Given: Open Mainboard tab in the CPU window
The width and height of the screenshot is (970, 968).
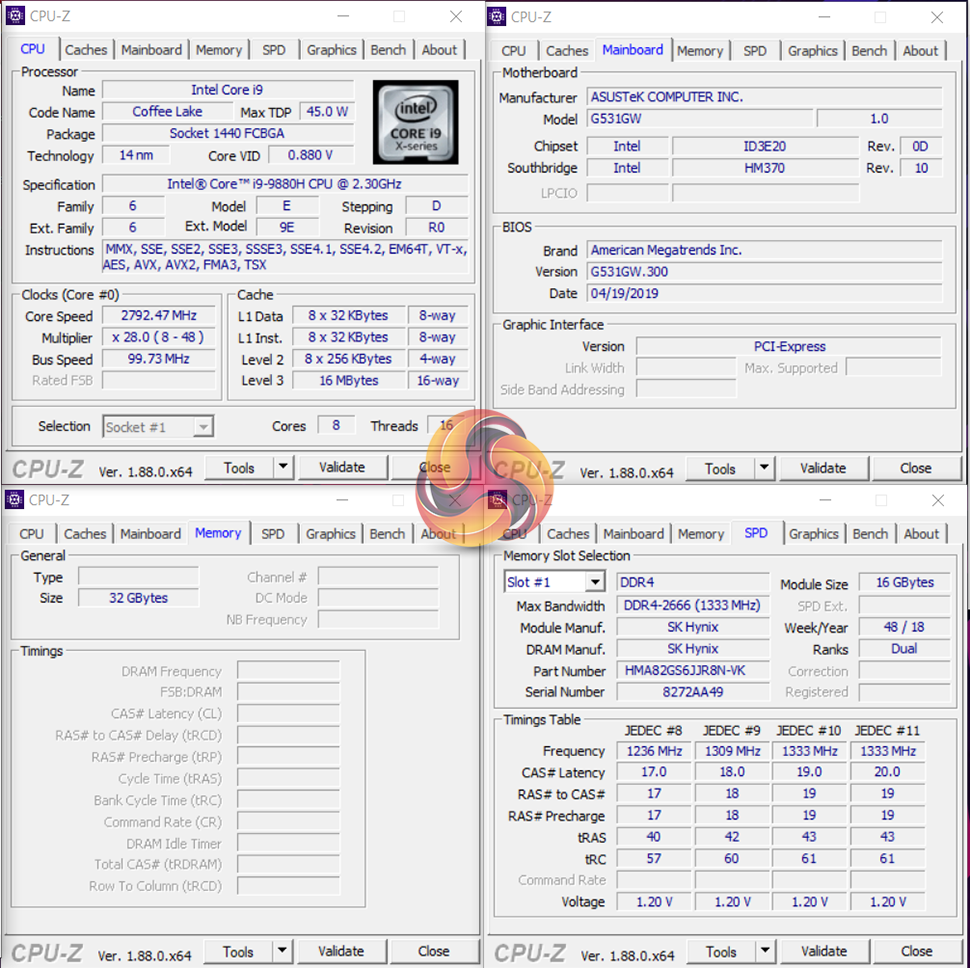Looking at the screenshot, I should tap(152, 50).
